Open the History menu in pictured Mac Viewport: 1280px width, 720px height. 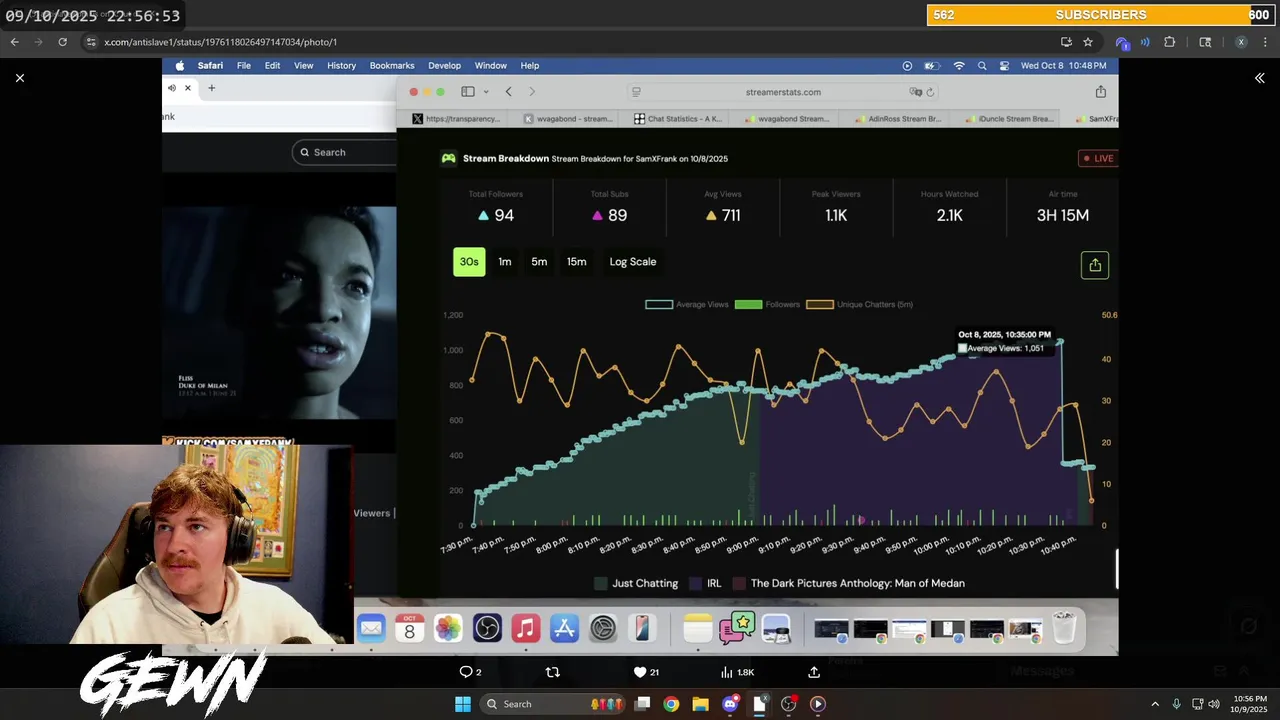(x=341, y=66)
